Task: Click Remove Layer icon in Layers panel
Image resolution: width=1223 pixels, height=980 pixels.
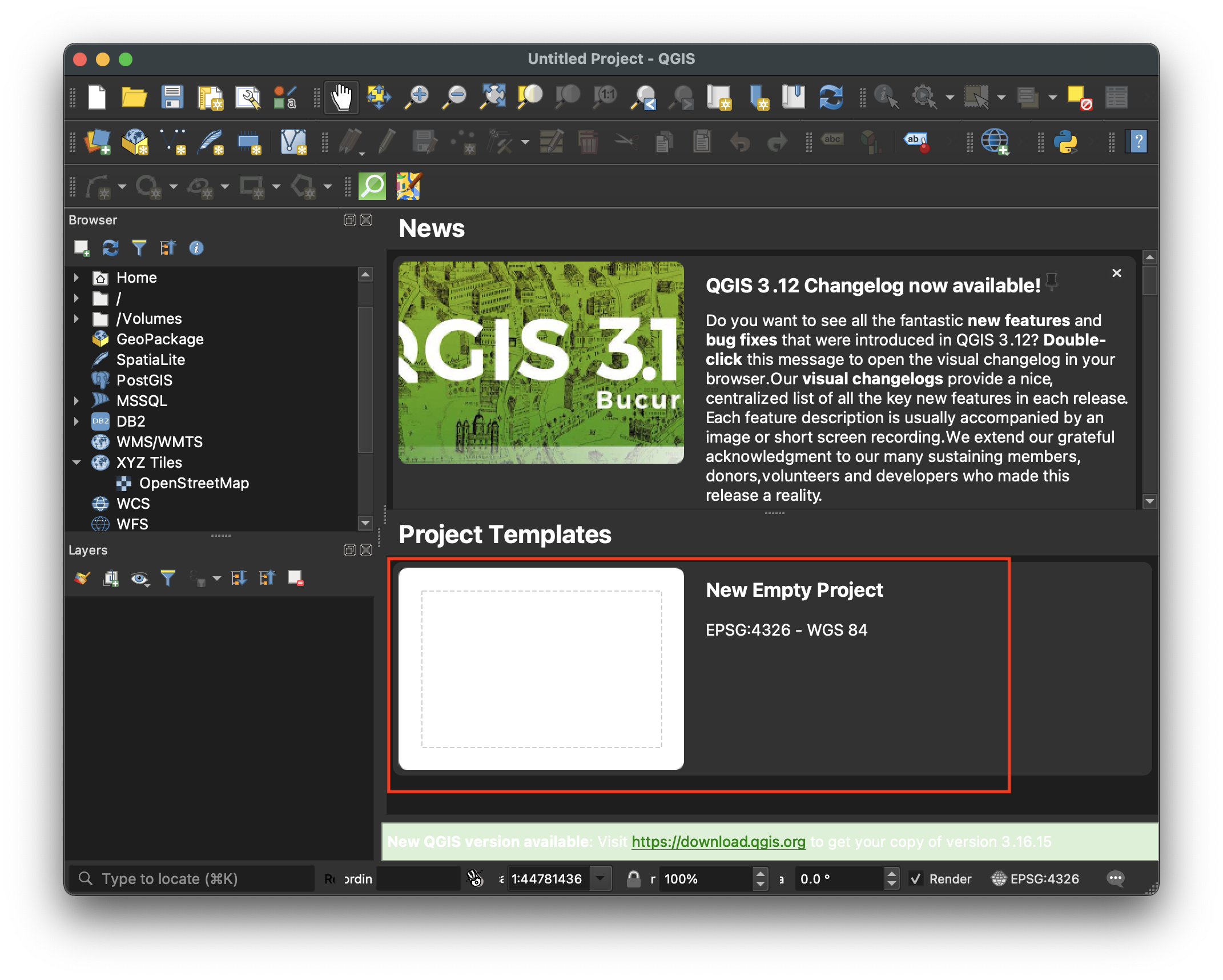Action: 295,579
